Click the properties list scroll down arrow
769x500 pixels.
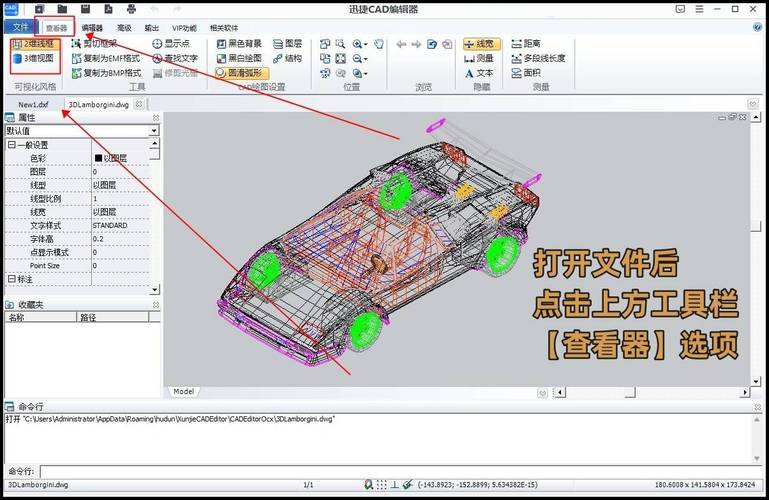(x=154, y=289)
